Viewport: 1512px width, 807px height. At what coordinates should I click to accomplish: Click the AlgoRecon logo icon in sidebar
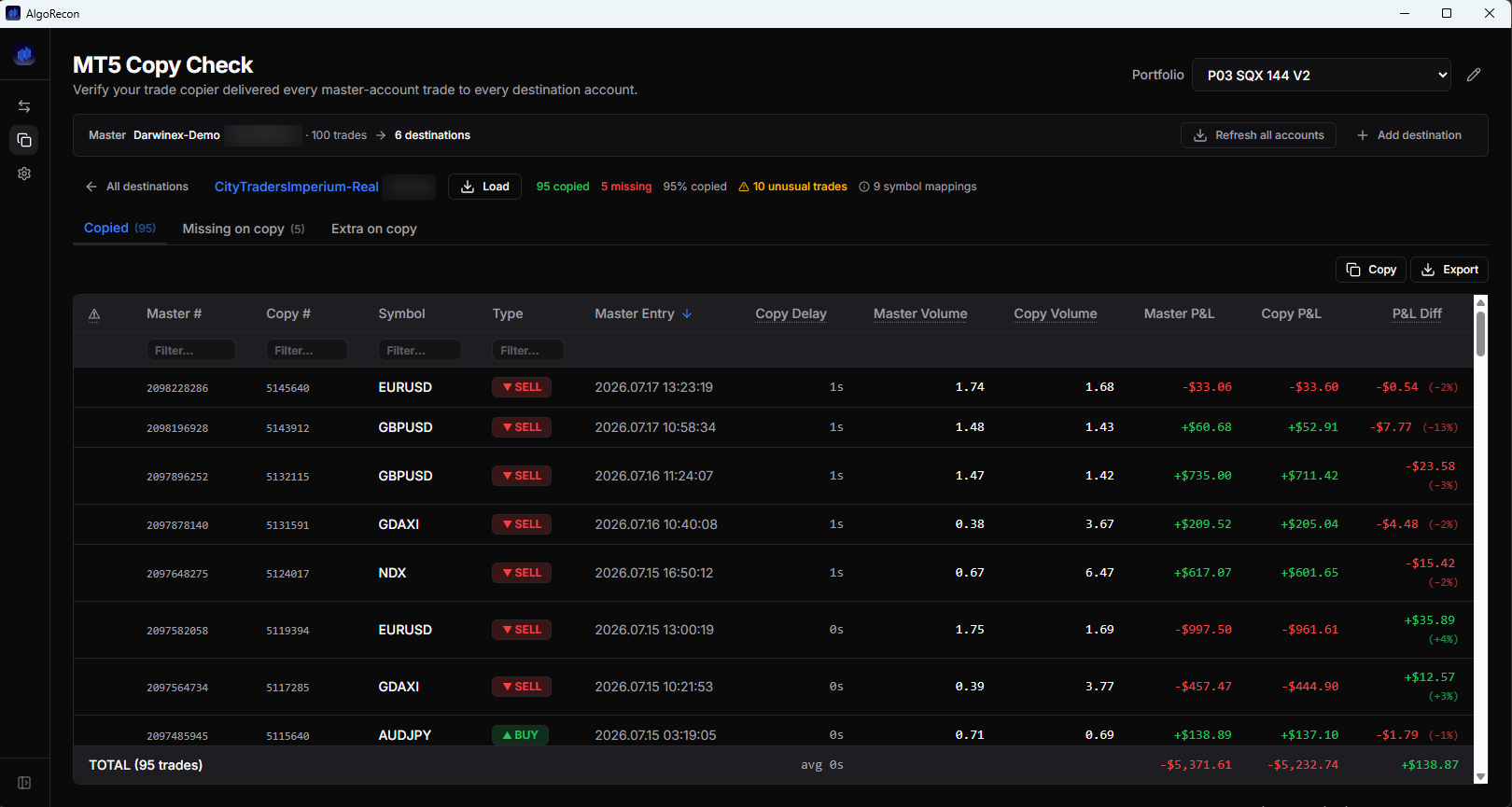coord(24,56)
